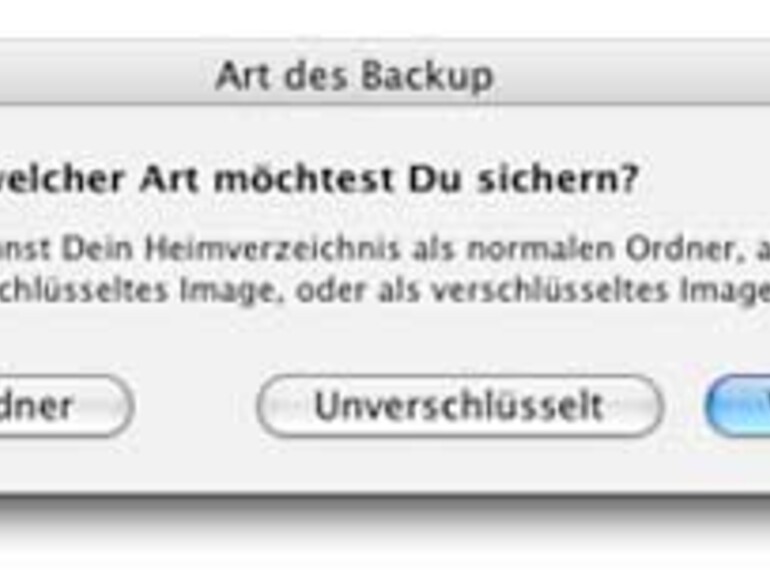Click the word 'Du' in the heading
Screen dimensions: 770x578
click(x=429, y=180)
